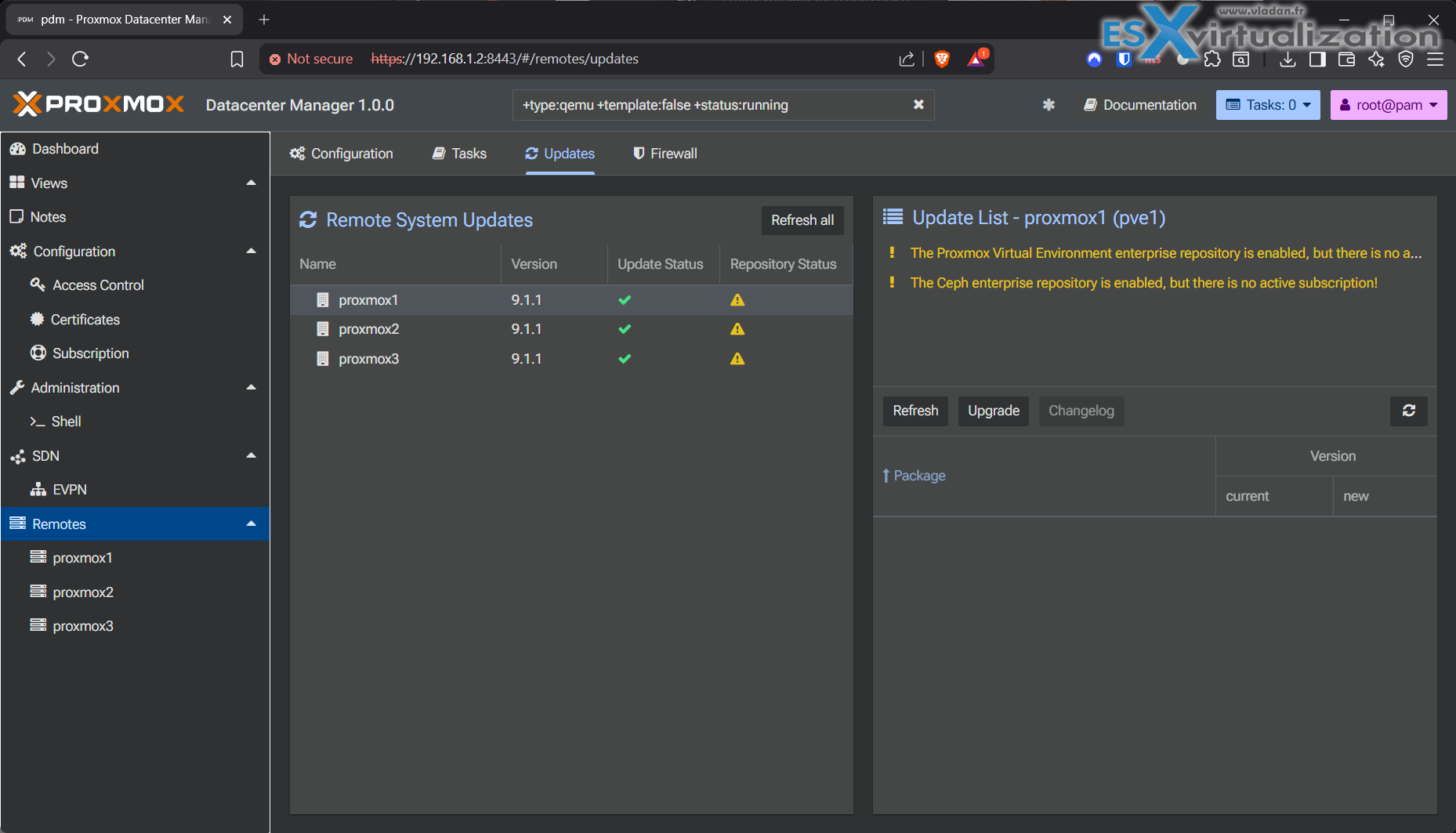Switch to the Firewall tab
The width and height of the screenshot is (1456, 833).
click(665, 154)
